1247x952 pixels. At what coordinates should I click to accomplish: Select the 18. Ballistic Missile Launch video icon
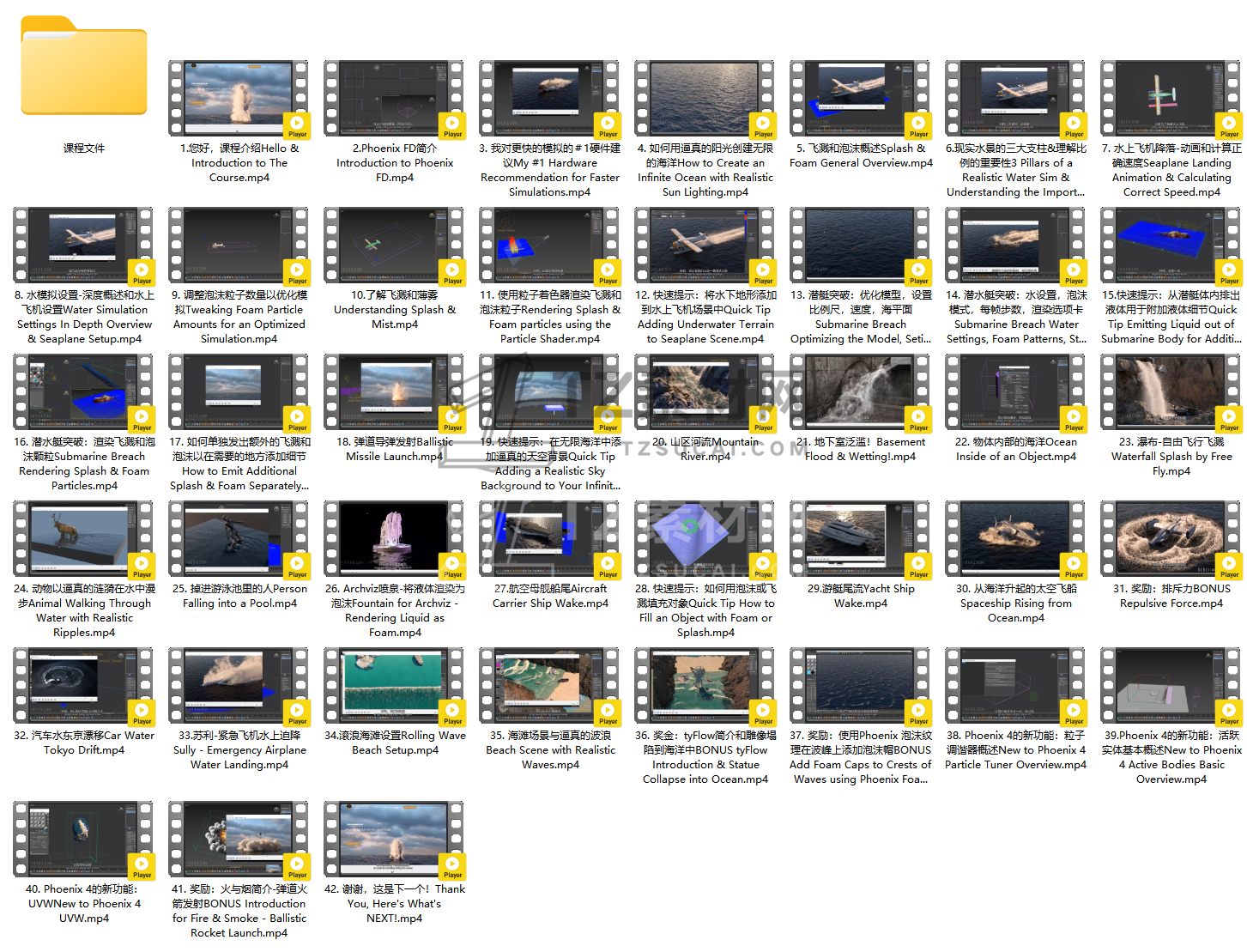pos(395,393)
